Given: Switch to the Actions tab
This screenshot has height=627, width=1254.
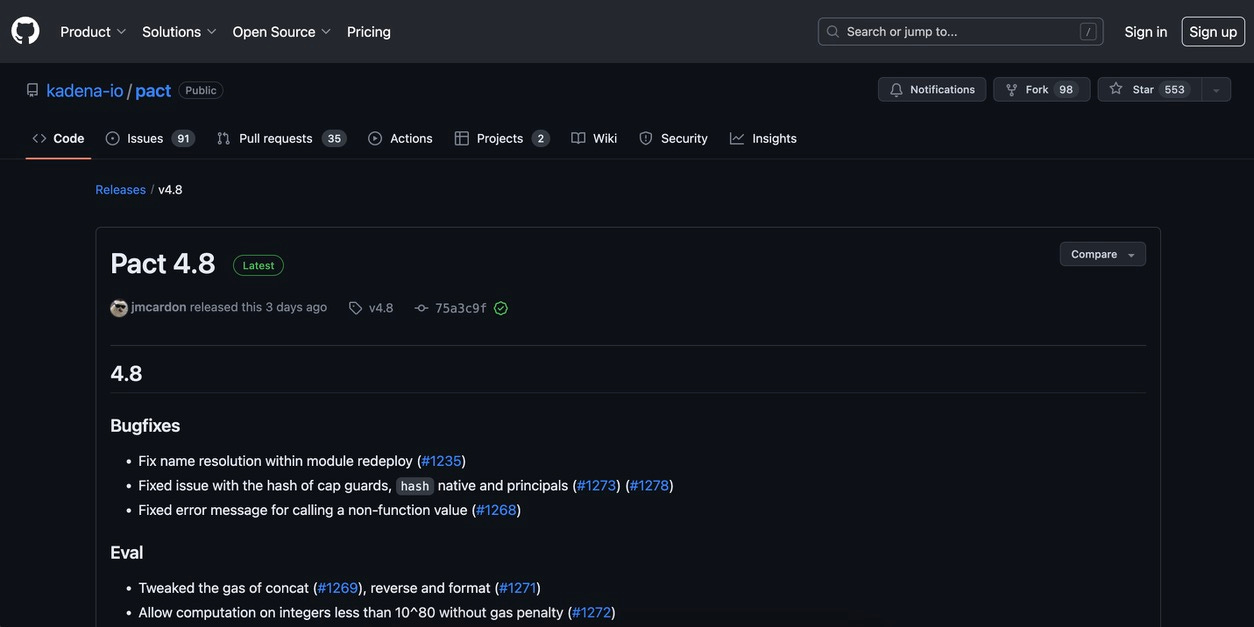Looking at the screenshot, I should [400, 139].
